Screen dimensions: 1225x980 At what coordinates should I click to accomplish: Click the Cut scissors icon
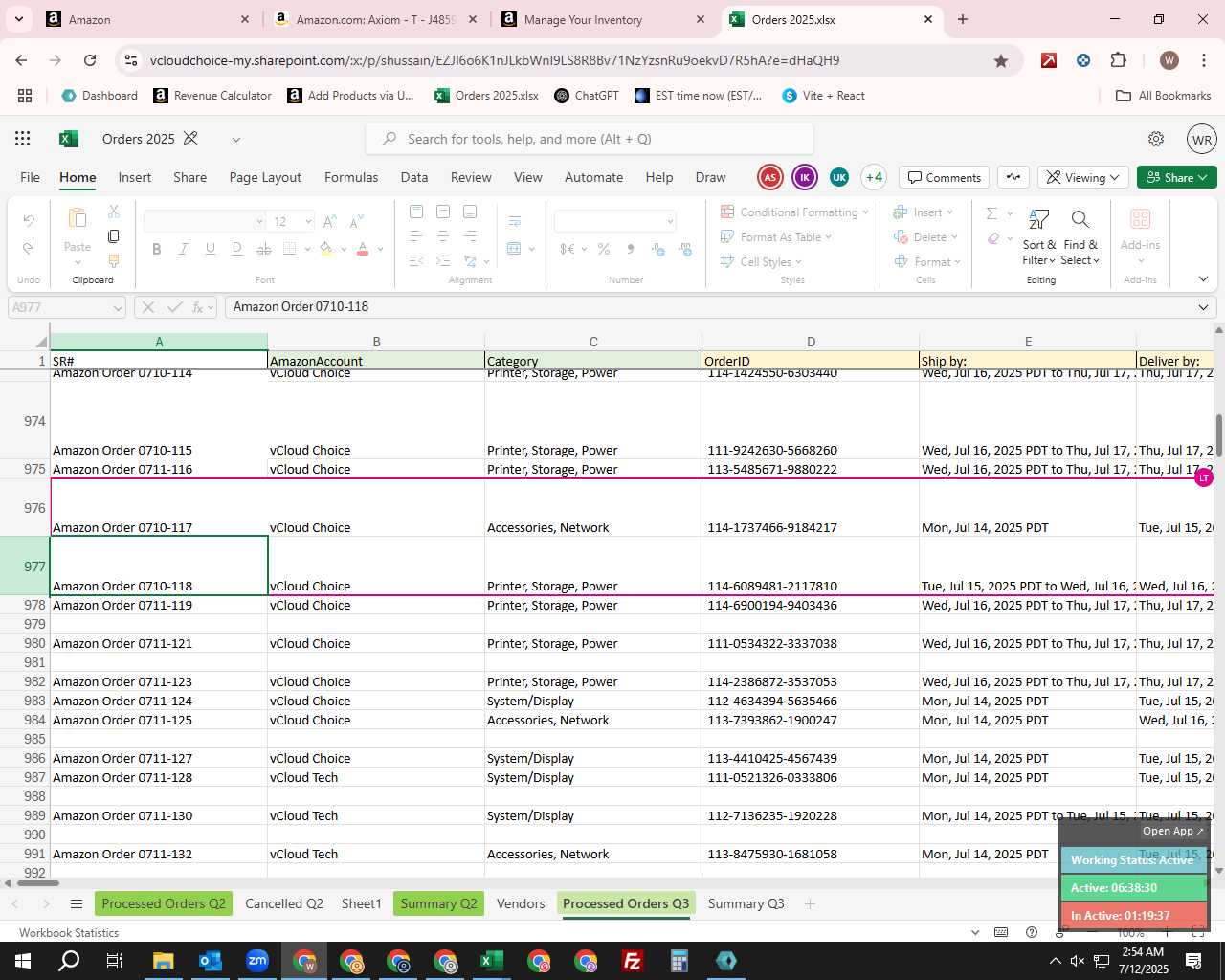point(114,212)
